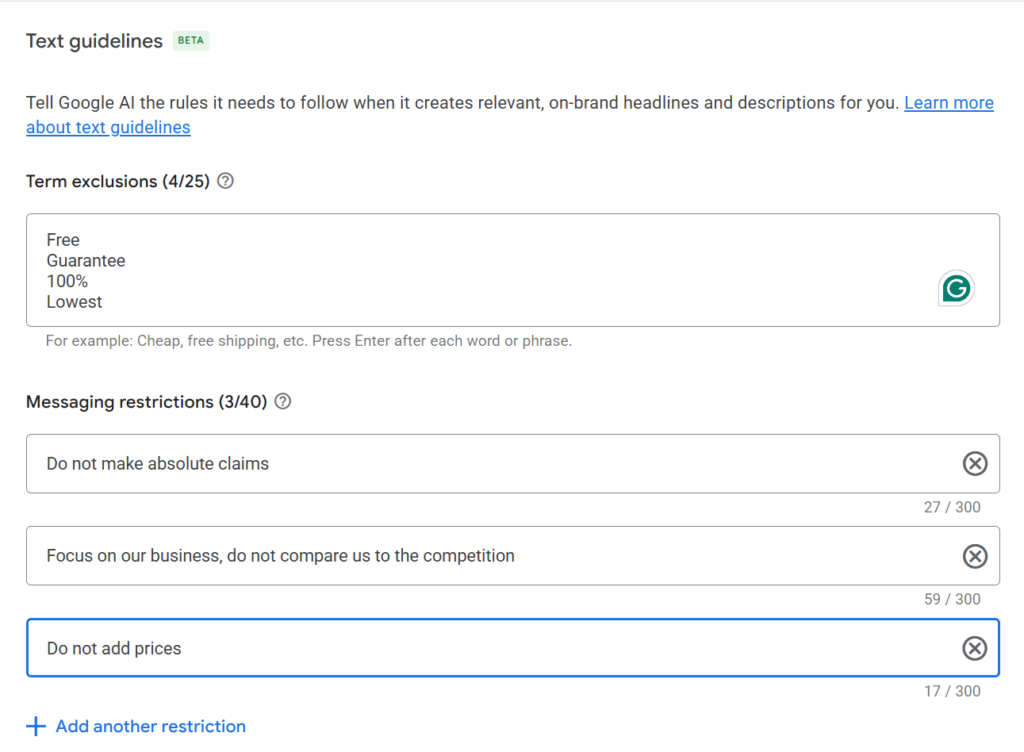This screenshot has width=1024, height=752.
Task: Open the Term exclusions help tooltip icon
Action: coord(225,180)
